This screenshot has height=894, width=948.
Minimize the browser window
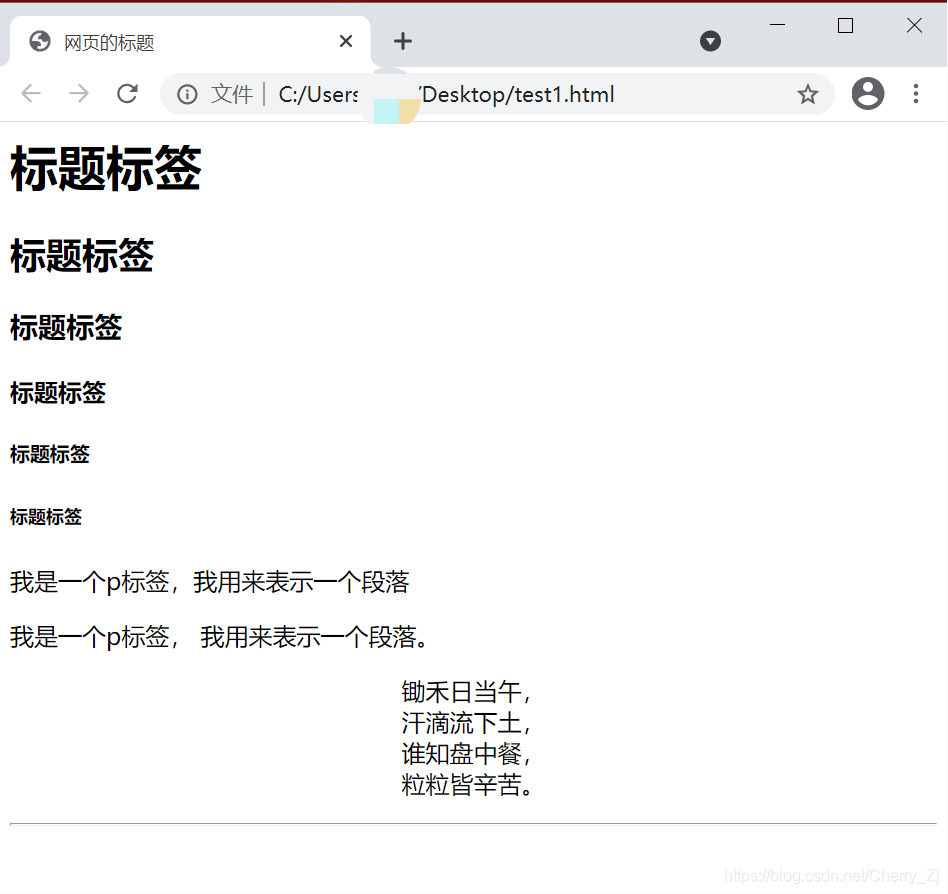pos(777,25)
